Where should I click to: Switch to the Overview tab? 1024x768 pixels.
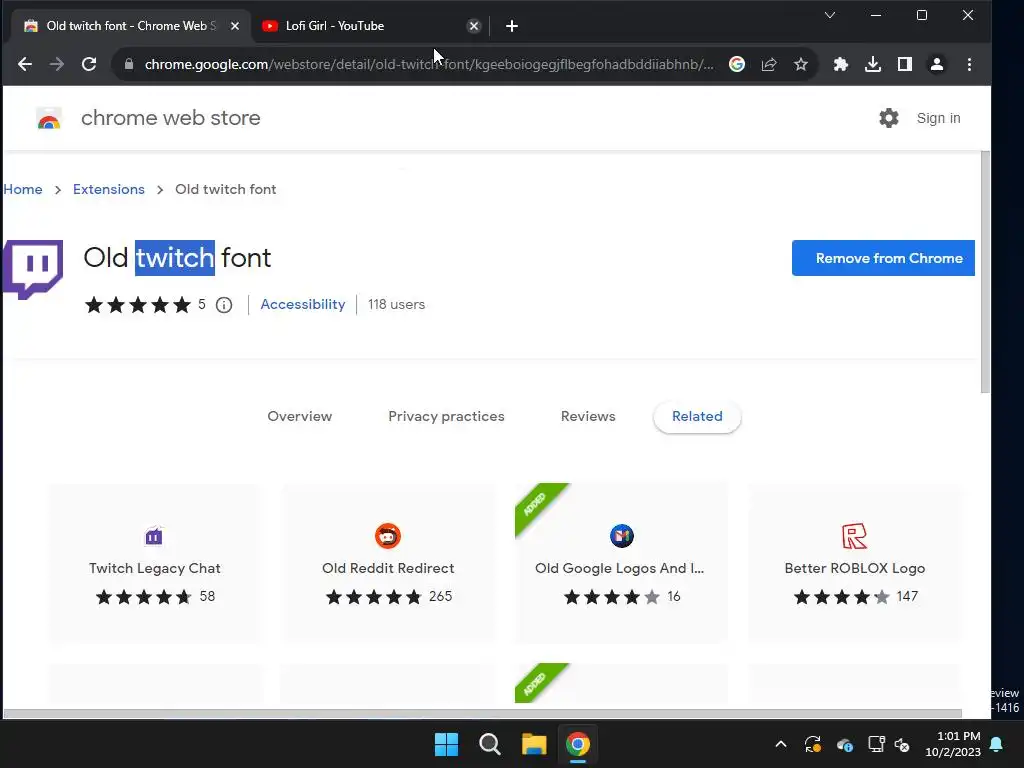tap(300, 416)
